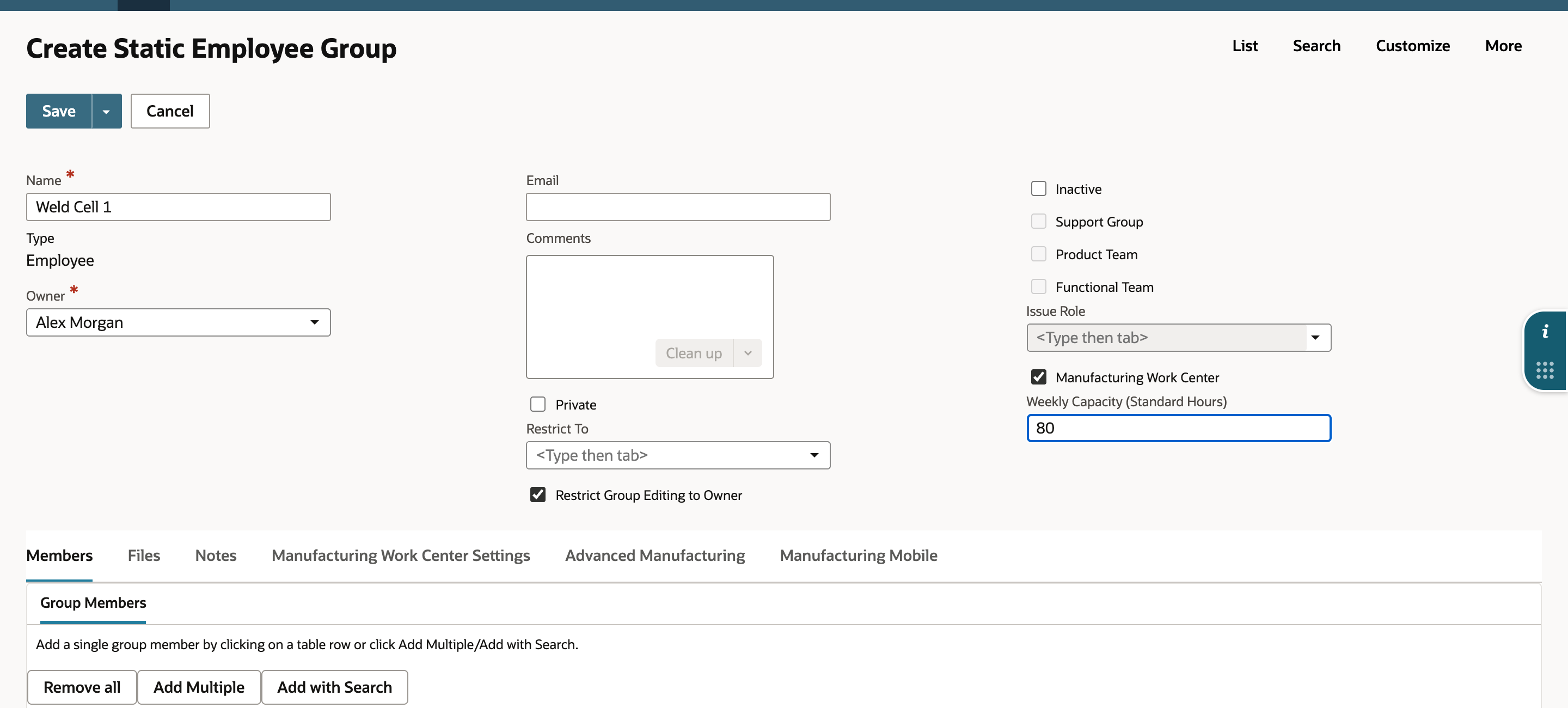Expand the Clean up options chevron

tap(748, 353)
